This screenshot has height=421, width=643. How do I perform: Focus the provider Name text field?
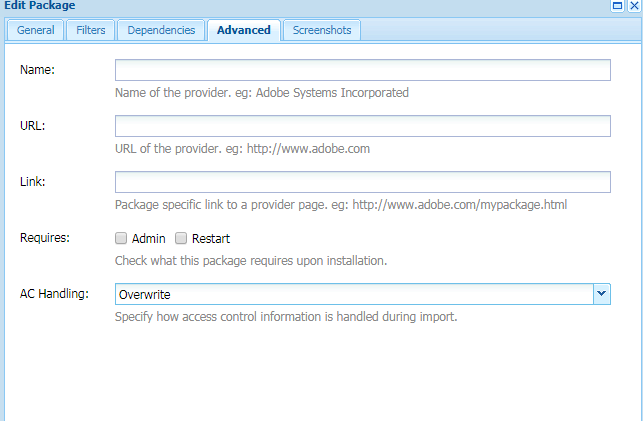(362, 70)
